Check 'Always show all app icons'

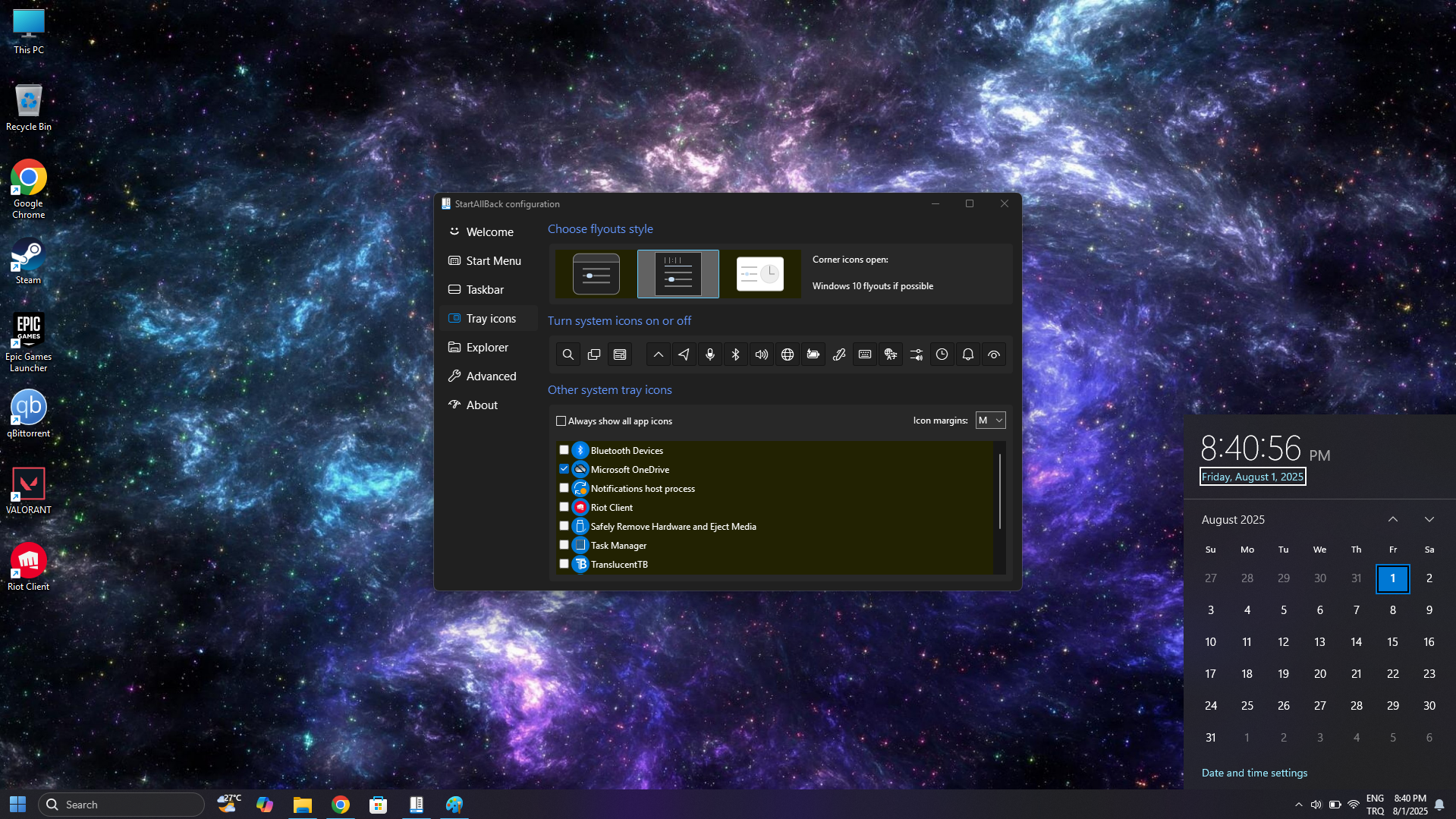pyautogui.click(x=561, y=421)
